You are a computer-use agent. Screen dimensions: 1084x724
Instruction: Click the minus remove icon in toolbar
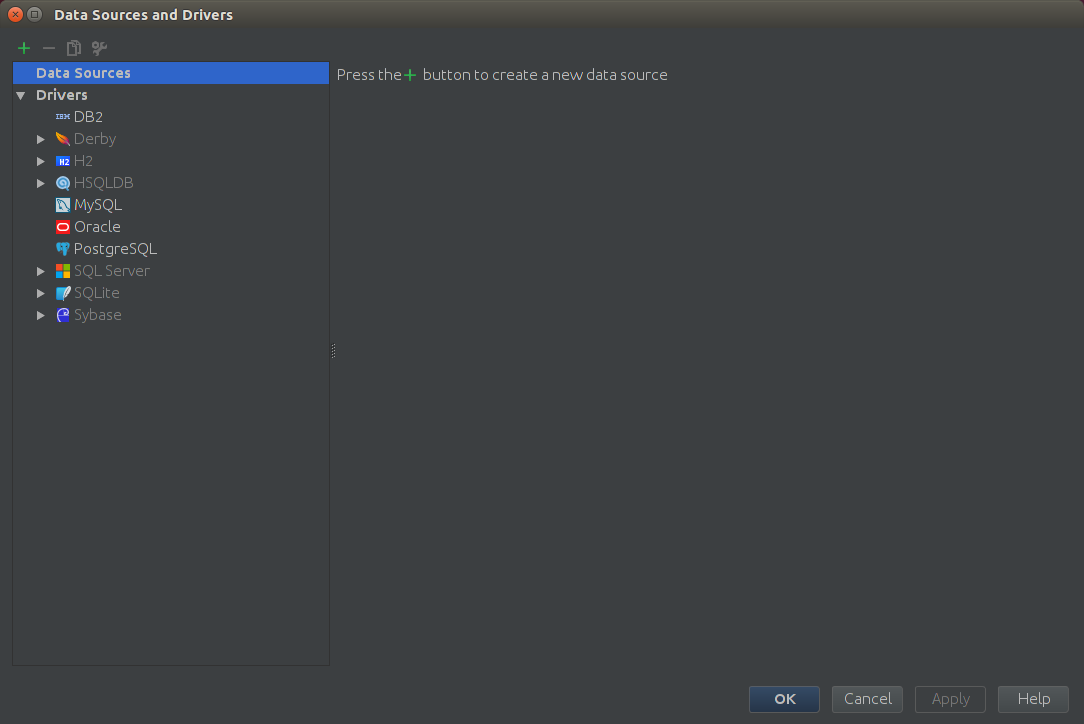point(48,48)
